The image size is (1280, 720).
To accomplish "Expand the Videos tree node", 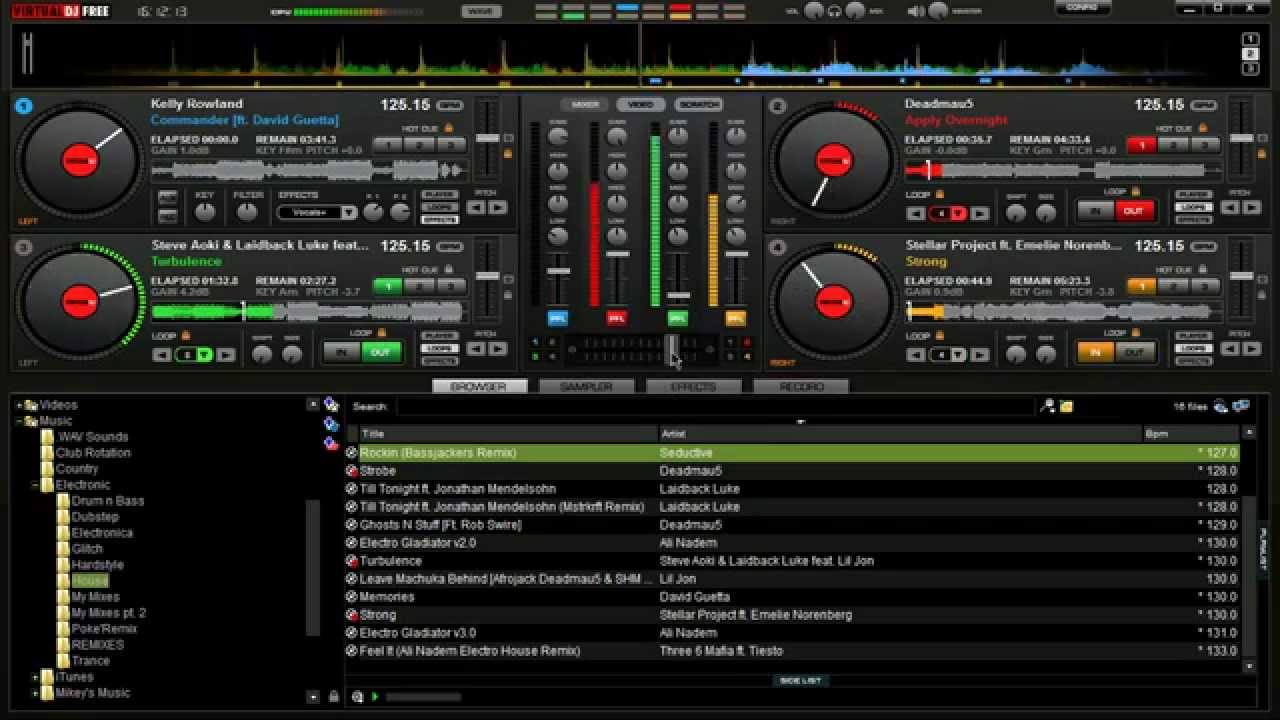I will coord(19,405).
